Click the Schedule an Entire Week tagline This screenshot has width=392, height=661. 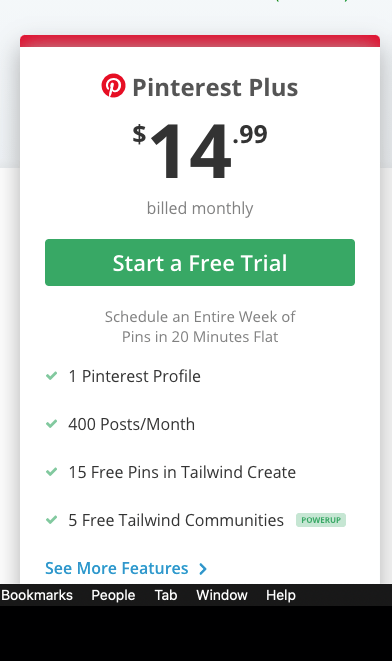200,327
